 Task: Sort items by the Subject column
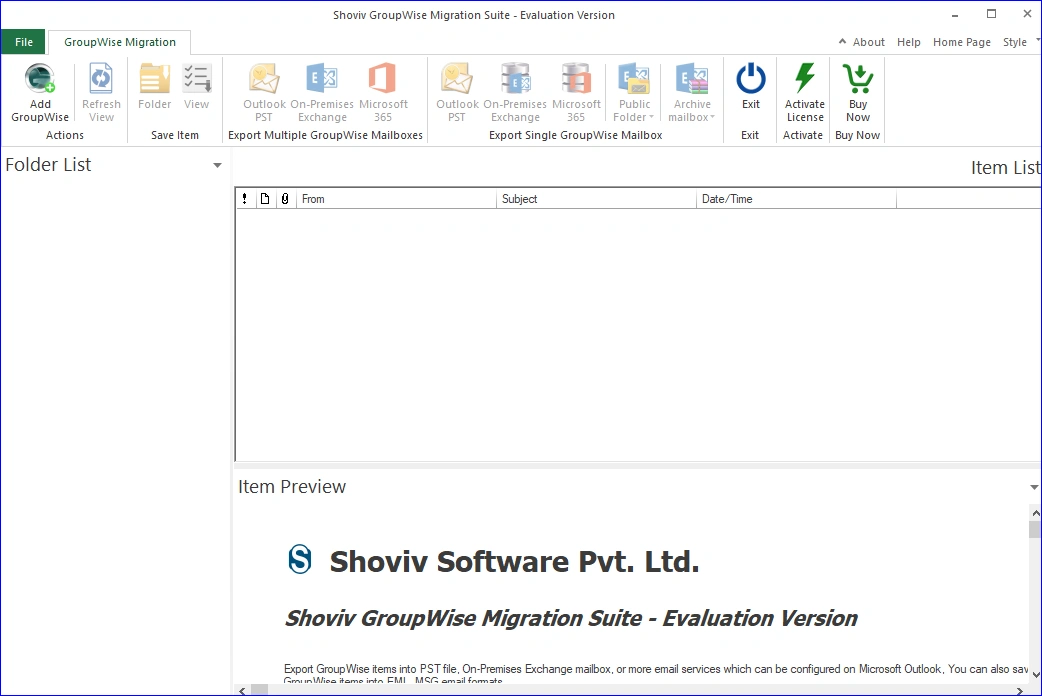(x=596, y=199)
